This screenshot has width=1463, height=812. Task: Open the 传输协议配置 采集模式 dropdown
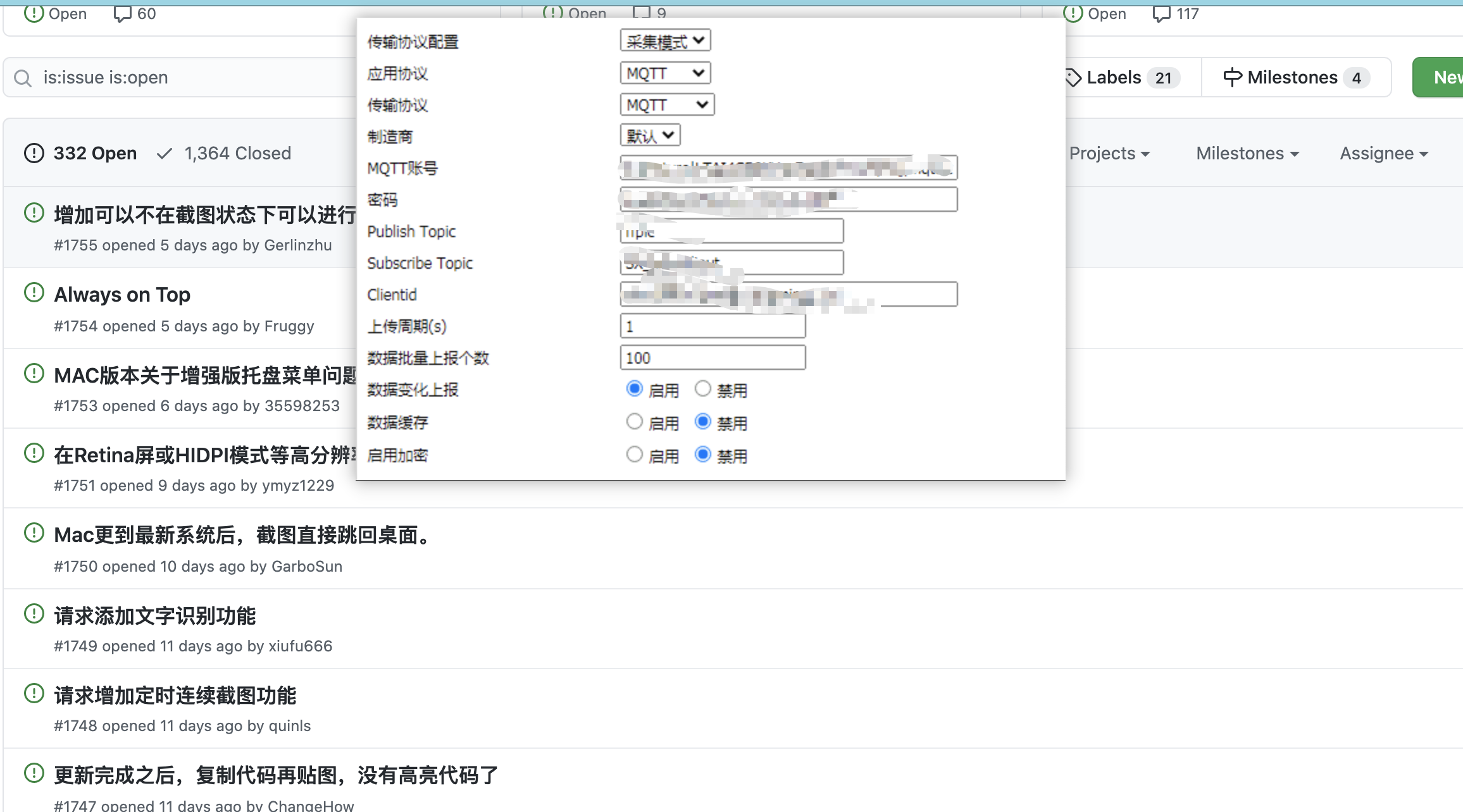click(666, 41)
